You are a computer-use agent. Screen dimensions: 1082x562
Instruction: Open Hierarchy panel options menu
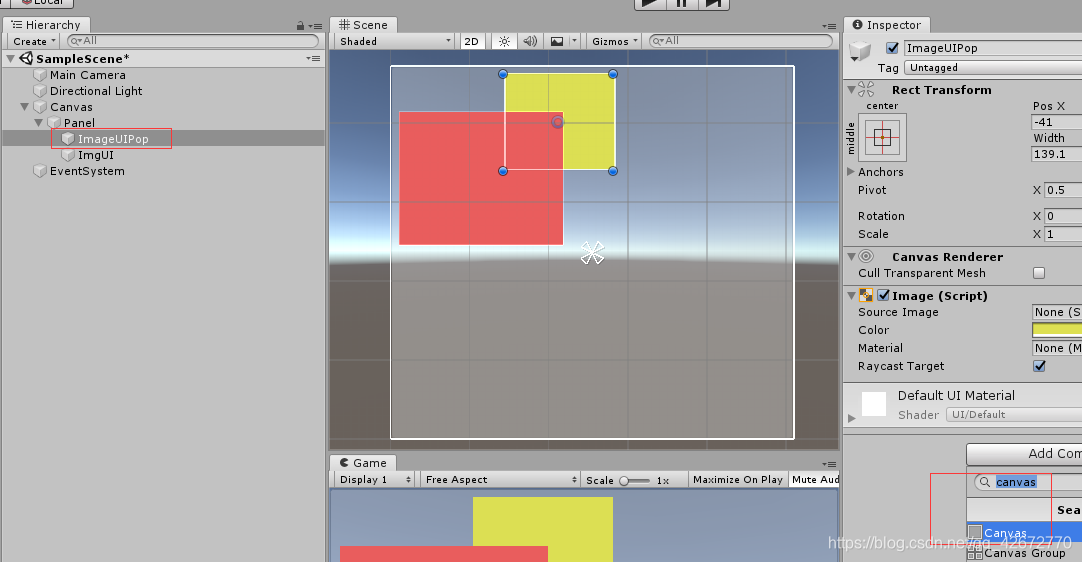click(315, 26)
